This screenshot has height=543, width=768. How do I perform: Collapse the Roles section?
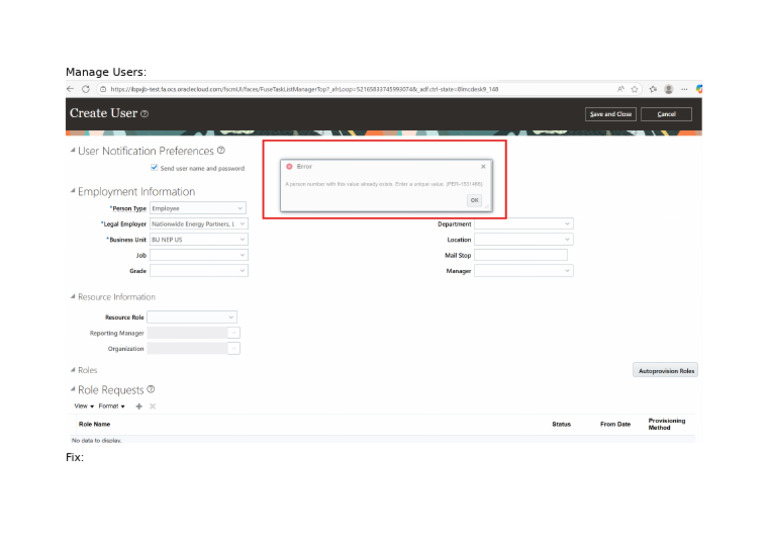pyautogui.click(x=73, y=370)
